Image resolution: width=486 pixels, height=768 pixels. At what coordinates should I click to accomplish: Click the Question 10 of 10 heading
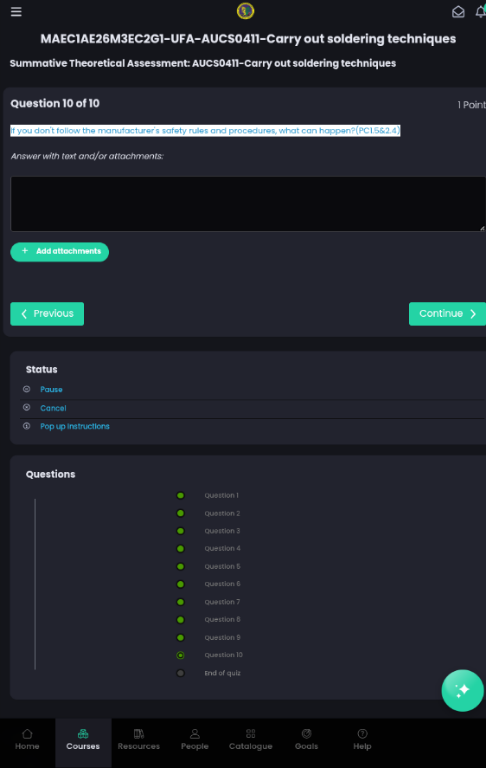pos(55,103)
